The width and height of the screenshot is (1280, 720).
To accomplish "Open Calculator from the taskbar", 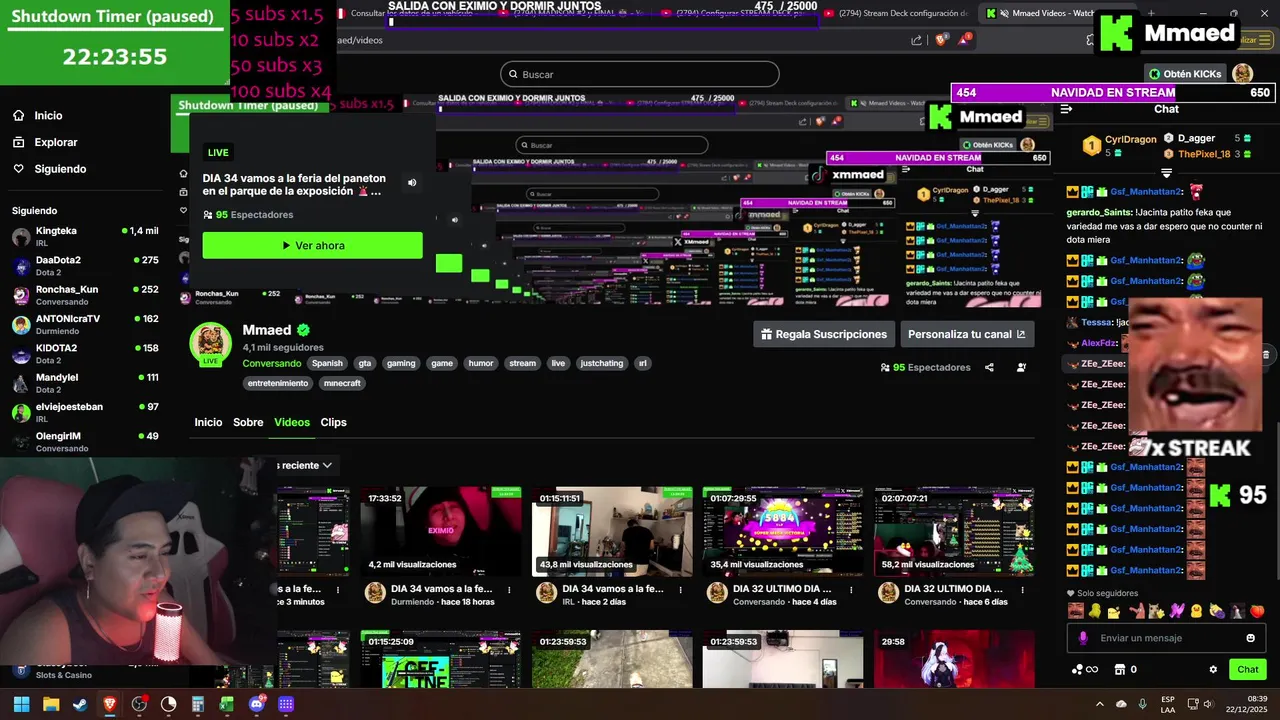I will click(x=198, y=704).
